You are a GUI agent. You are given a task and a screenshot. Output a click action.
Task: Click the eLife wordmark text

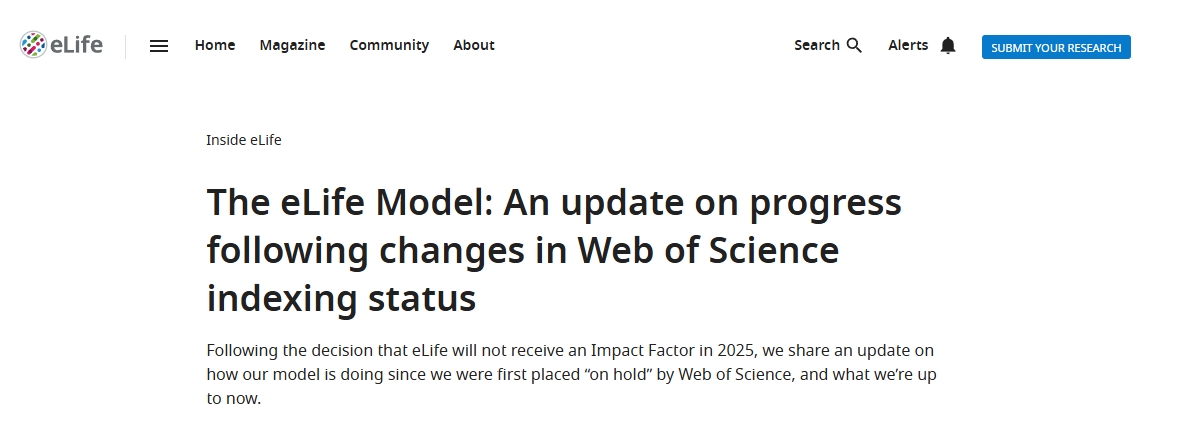coord(76,45)
